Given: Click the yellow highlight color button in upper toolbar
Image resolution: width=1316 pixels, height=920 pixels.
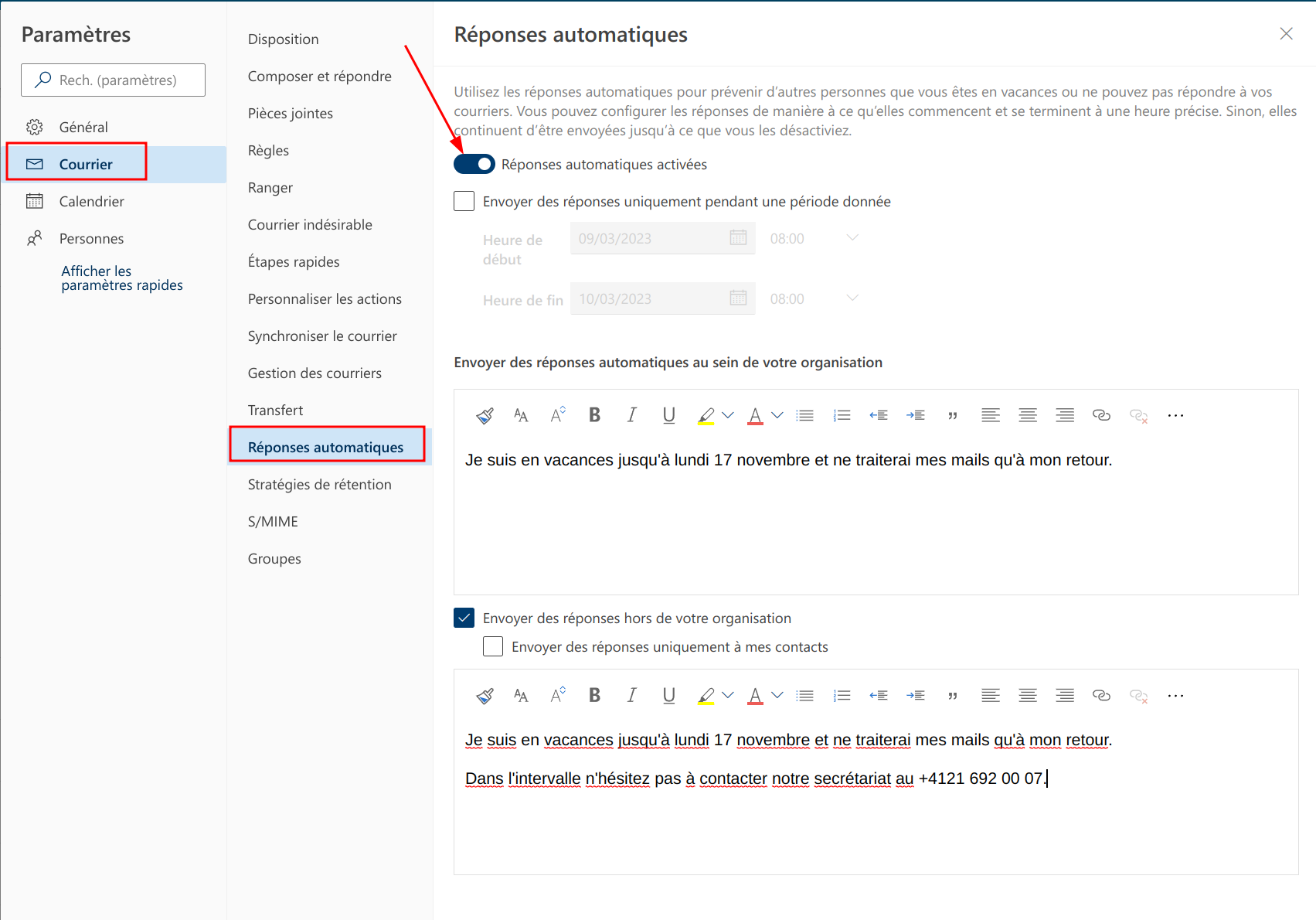Looking at the screenshot, I should click(706, 415).
